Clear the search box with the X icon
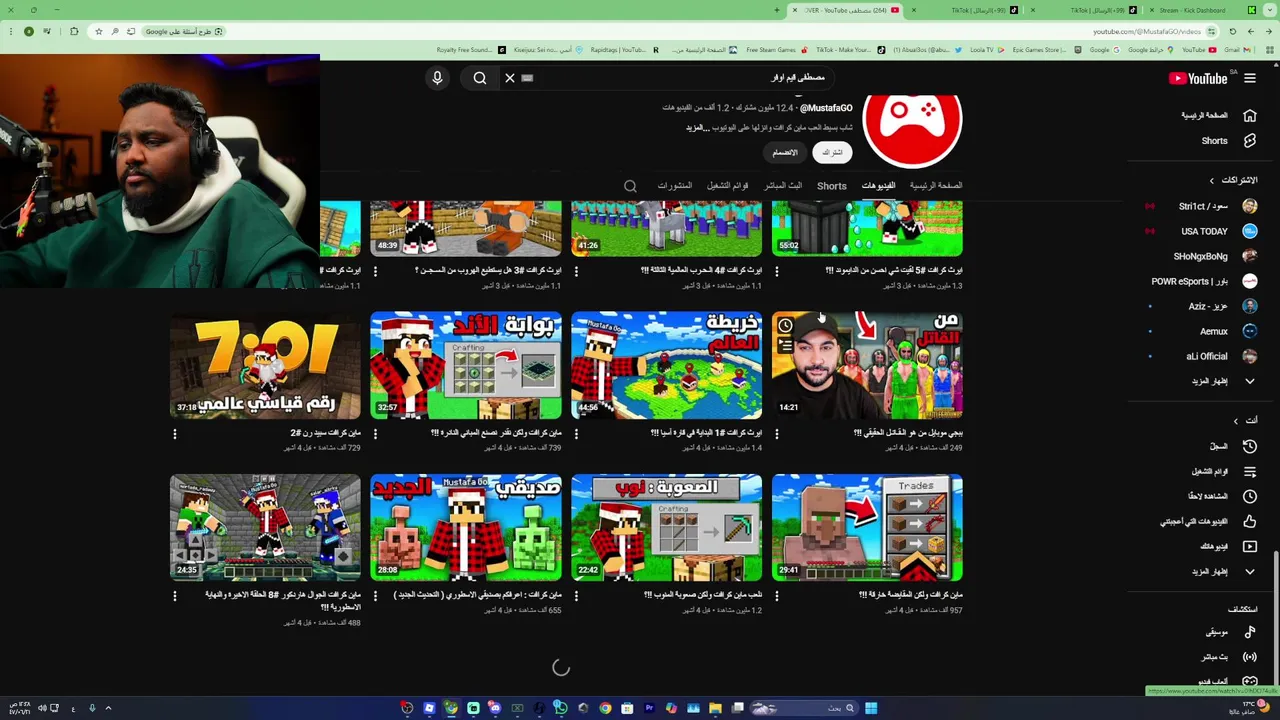Viewport: 1280px width, 720px height. [x=510, y=77]
